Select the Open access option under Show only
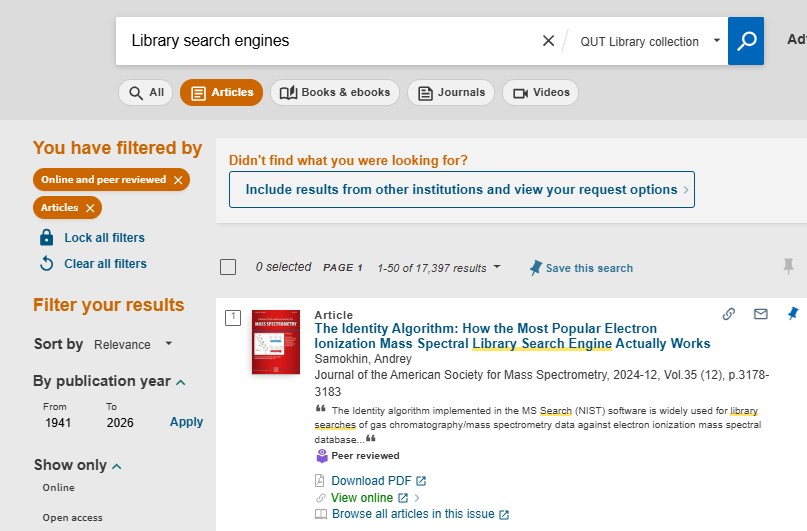This screenshot has width=807, height=531. (x=72, y=518)
